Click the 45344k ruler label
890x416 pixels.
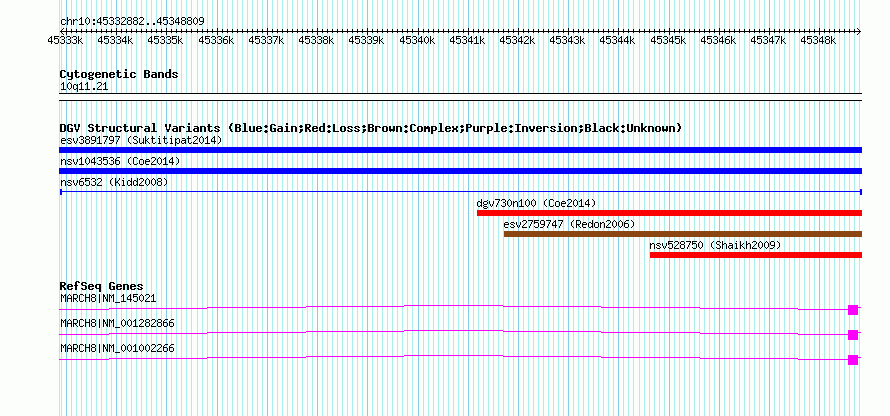click(x=618, y=40)
